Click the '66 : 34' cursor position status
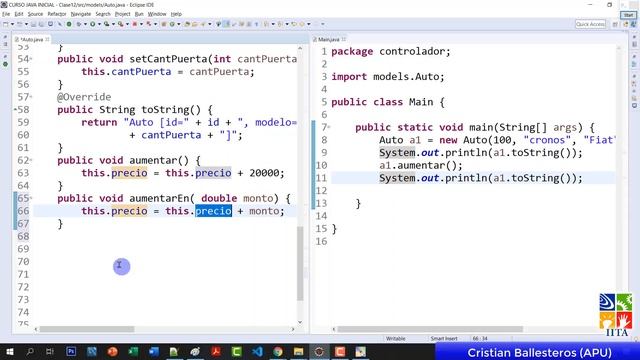 point(480,338)
